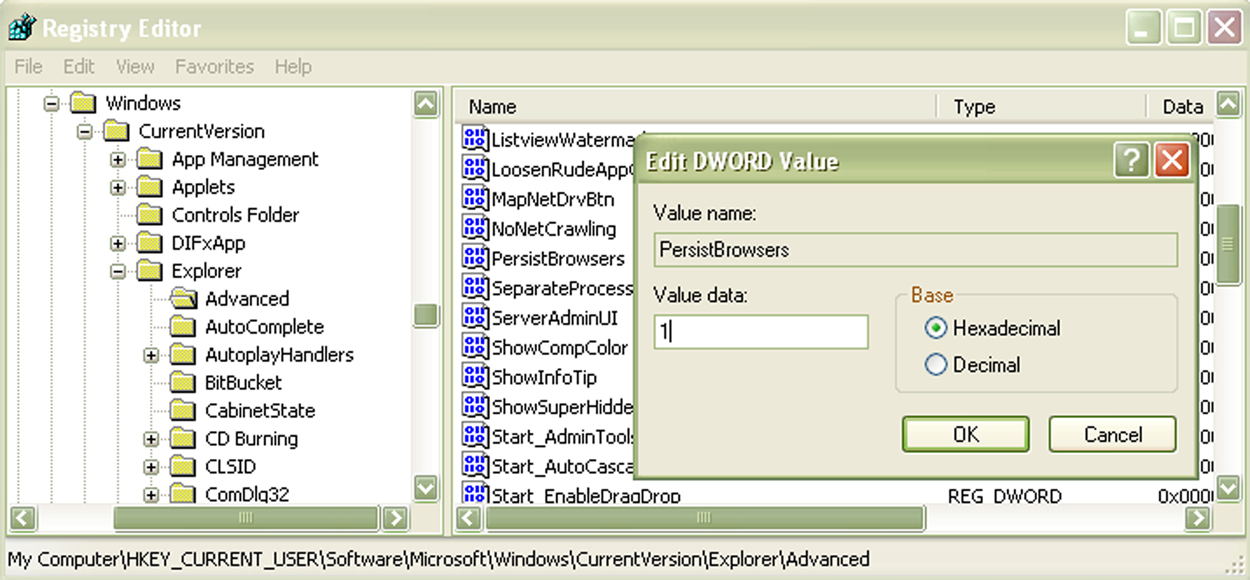Click the PersistBrowsers value icon in list
Image resolution: width=1250 pixels, height=580 pixels.
474,257
